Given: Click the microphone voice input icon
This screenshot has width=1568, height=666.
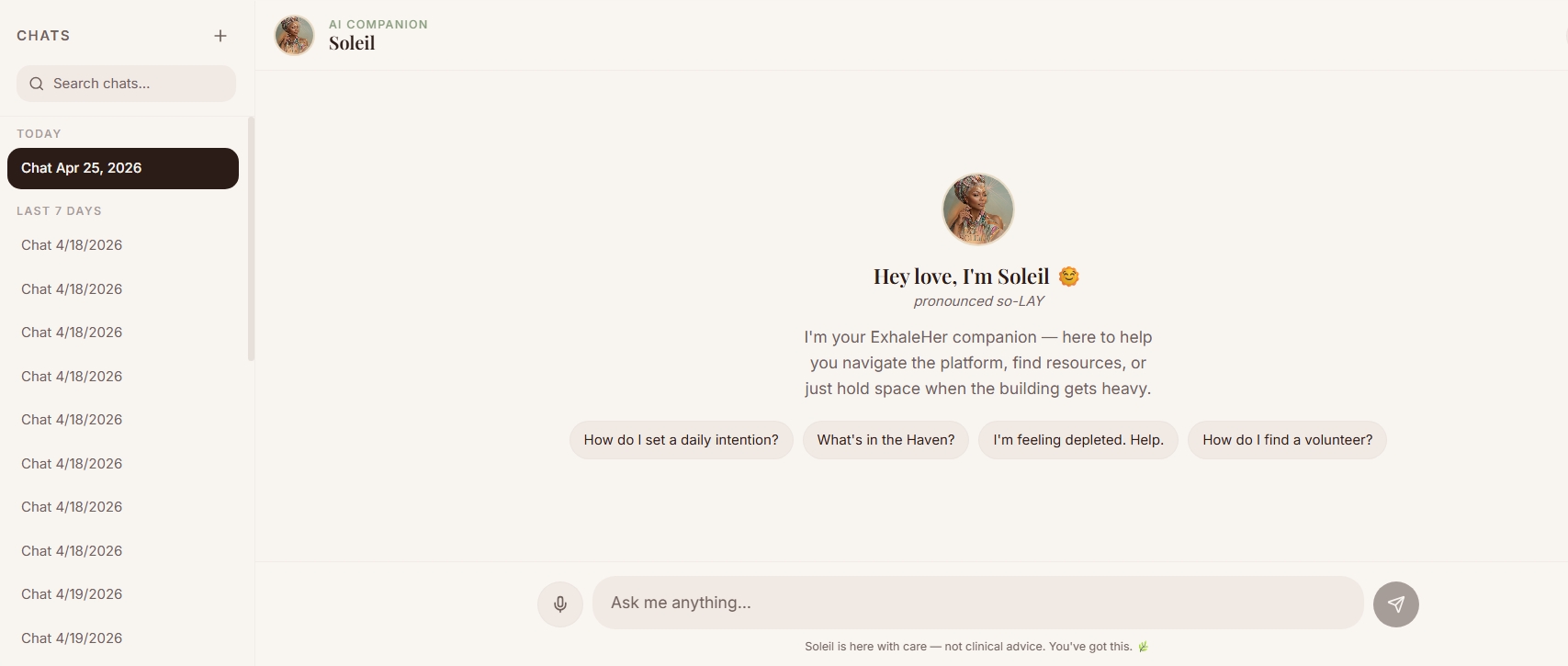Looking at the screenshot, I should [x=560, y=604].
